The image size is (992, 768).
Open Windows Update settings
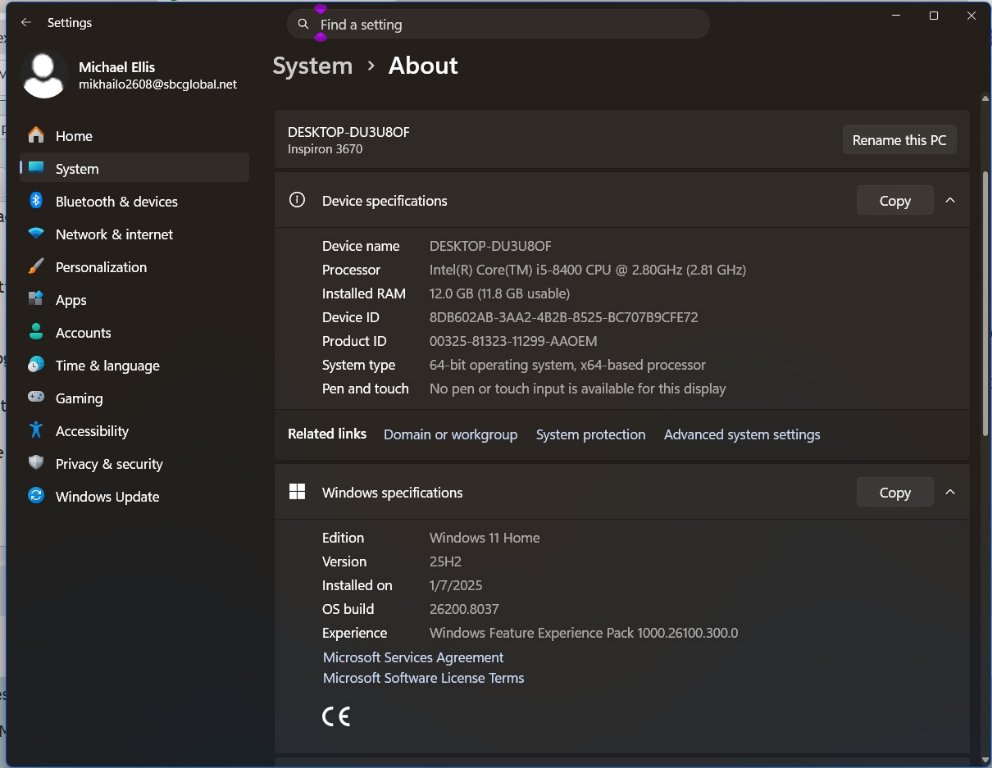pyautogui.click(x=107, y=497)
